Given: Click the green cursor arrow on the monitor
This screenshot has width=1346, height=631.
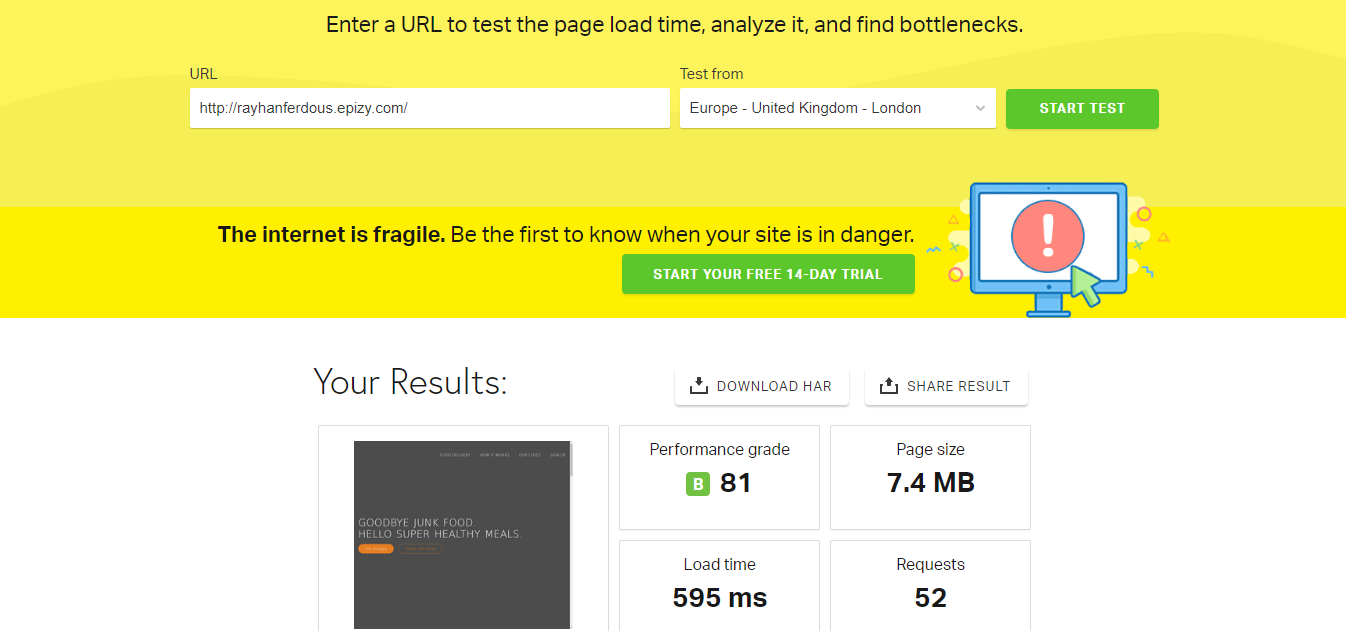Looking at the screenshot, I should [1085, 285].
